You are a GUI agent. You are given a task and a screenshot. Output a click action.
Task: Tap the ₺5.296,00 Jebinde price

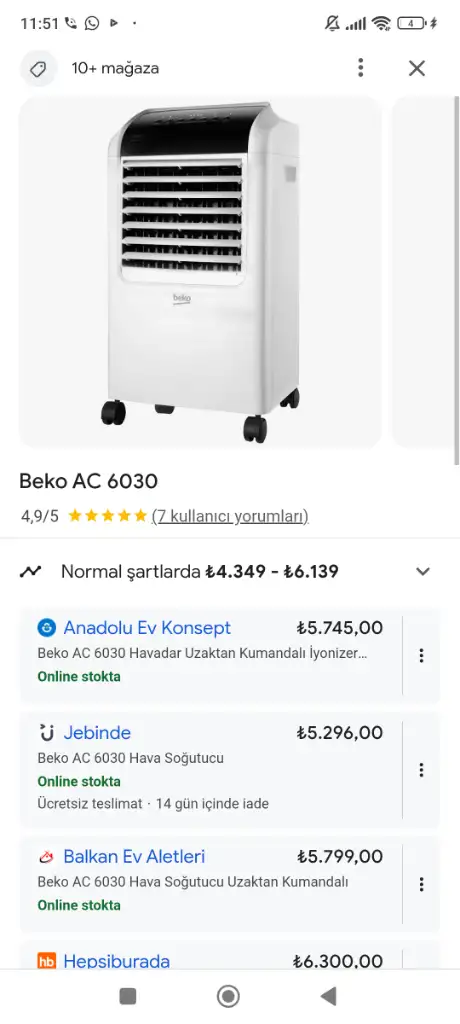(x=340, y=733)
